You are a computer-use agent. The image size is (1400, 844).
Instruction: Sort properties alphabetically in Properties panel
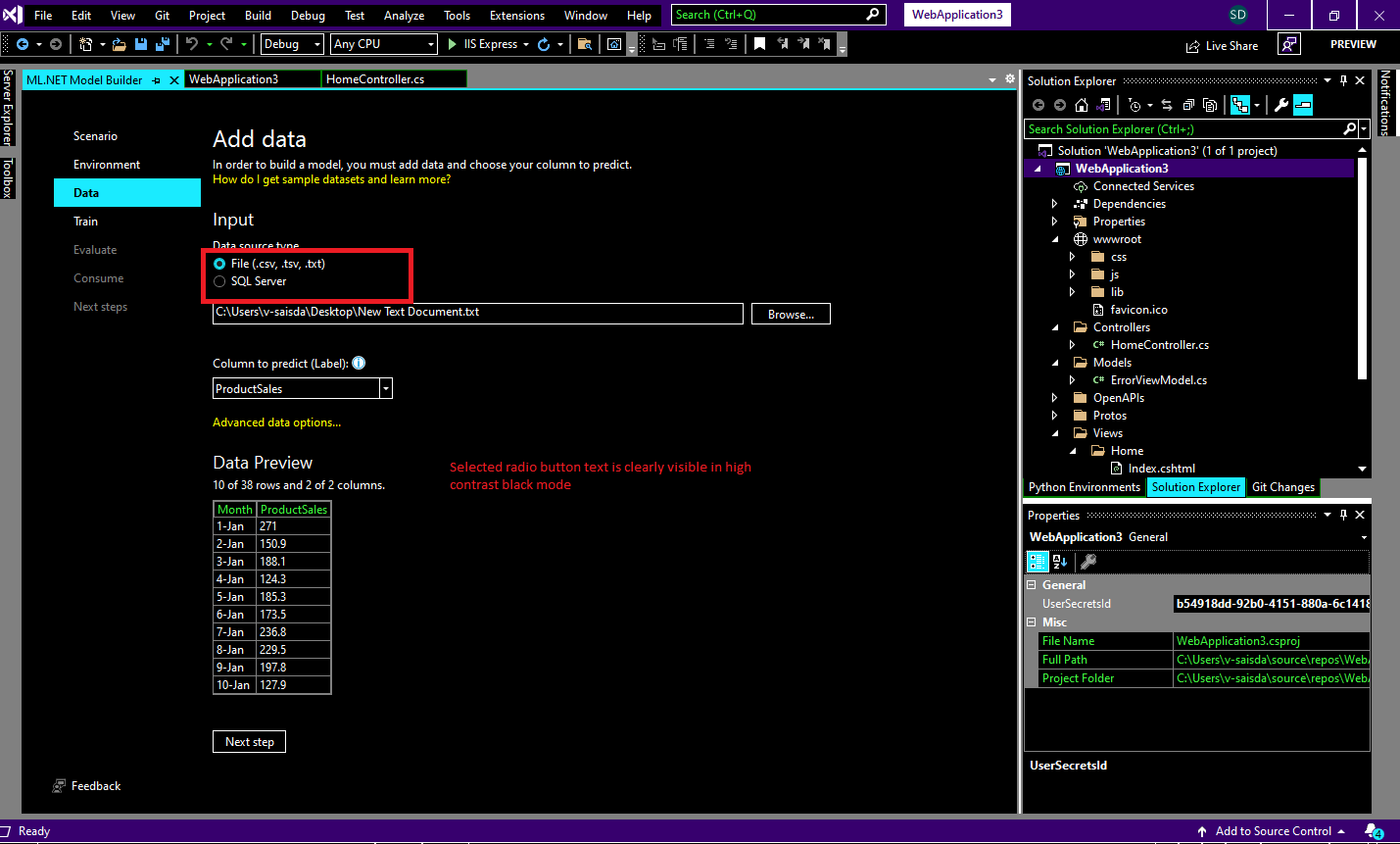coord(1059,561)
